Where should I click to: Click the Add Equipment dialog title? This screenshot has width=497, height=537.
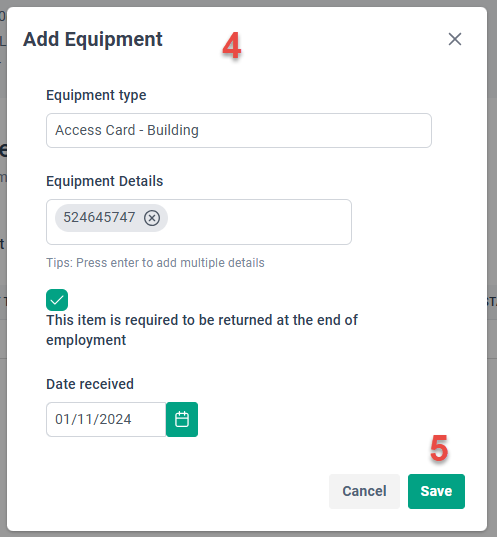point(92,39)
